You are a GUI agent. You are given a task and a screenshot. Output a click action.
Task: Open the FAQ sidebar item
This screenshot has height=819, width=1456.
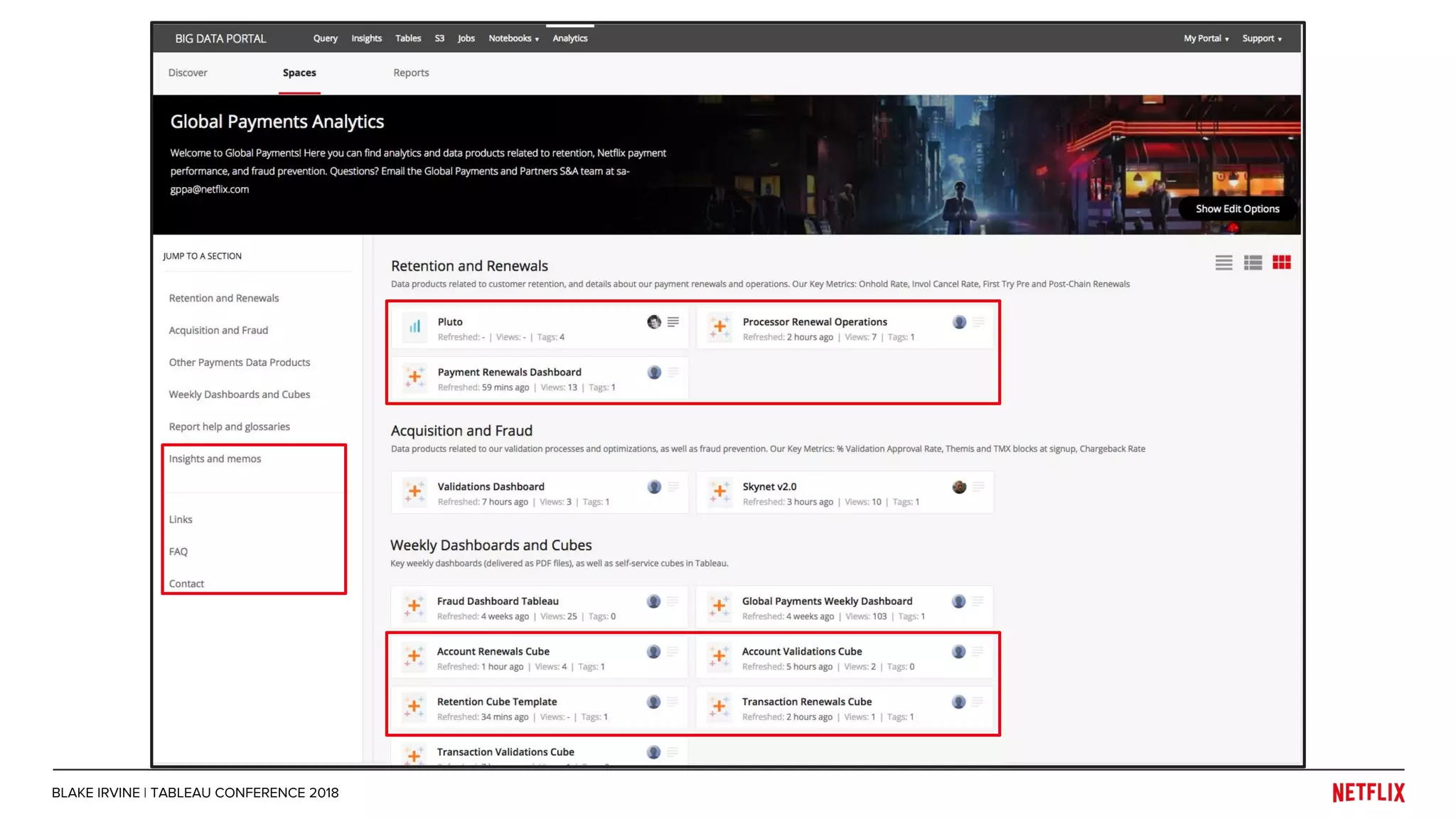[178, 551]
